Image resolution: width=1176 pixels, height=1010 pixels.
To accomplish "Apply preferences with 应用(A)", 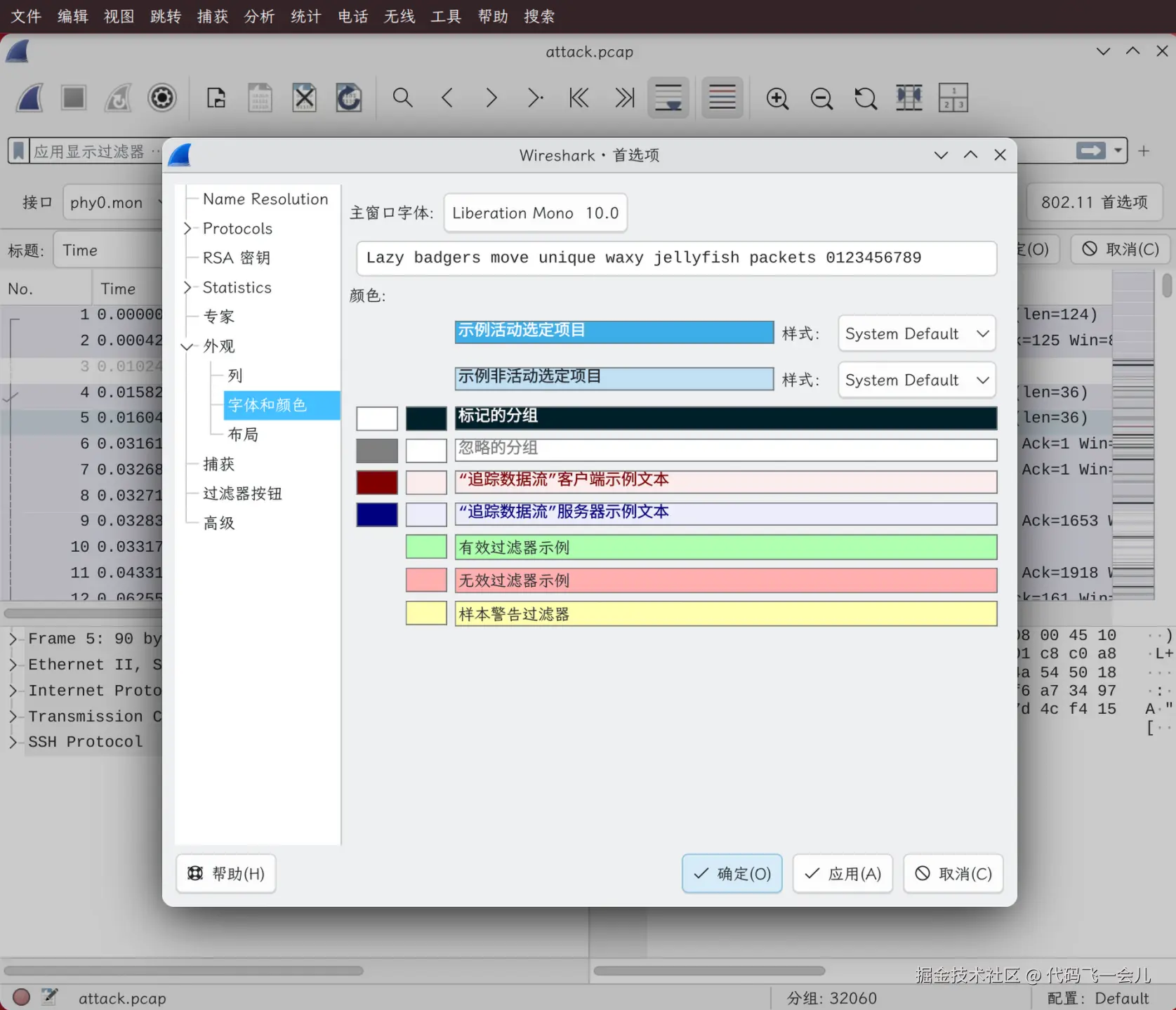I will click(x=843, y=874).
